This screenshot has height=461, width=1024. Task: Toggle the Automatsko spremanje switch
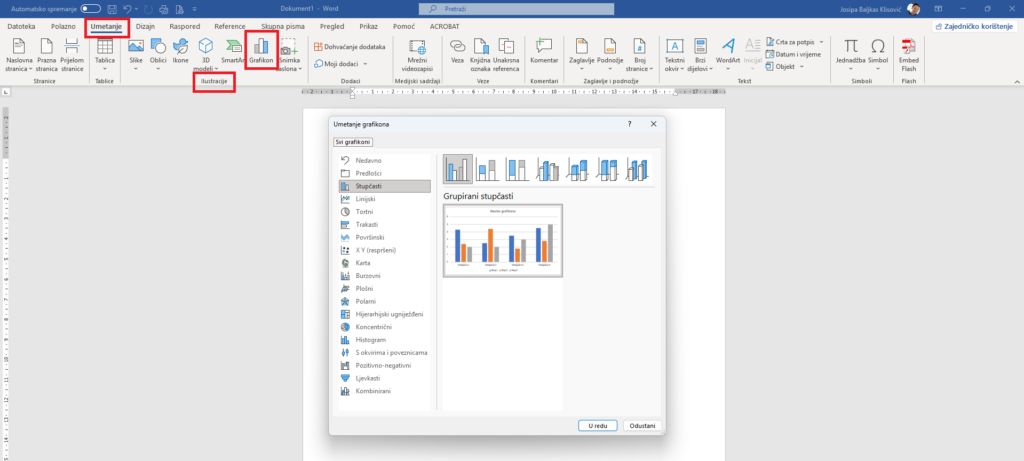(90, 8)
